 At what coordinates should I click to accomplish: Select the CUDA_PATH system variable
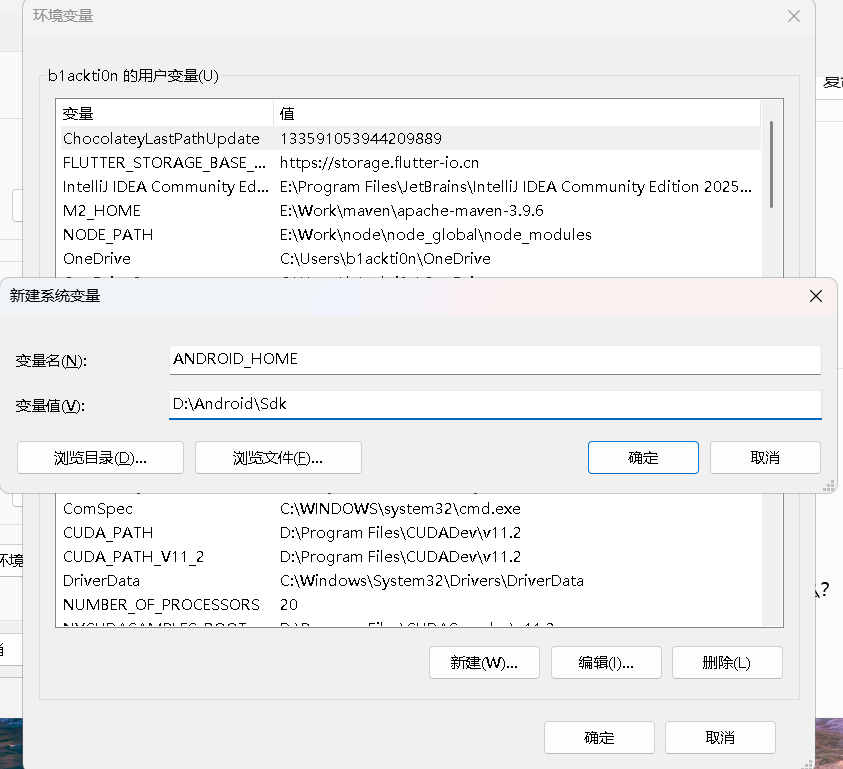click(411, 533)
